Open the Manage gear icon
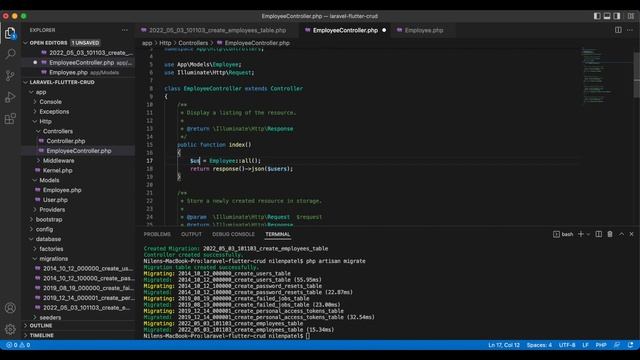640x360 pixels. point(10,329)
